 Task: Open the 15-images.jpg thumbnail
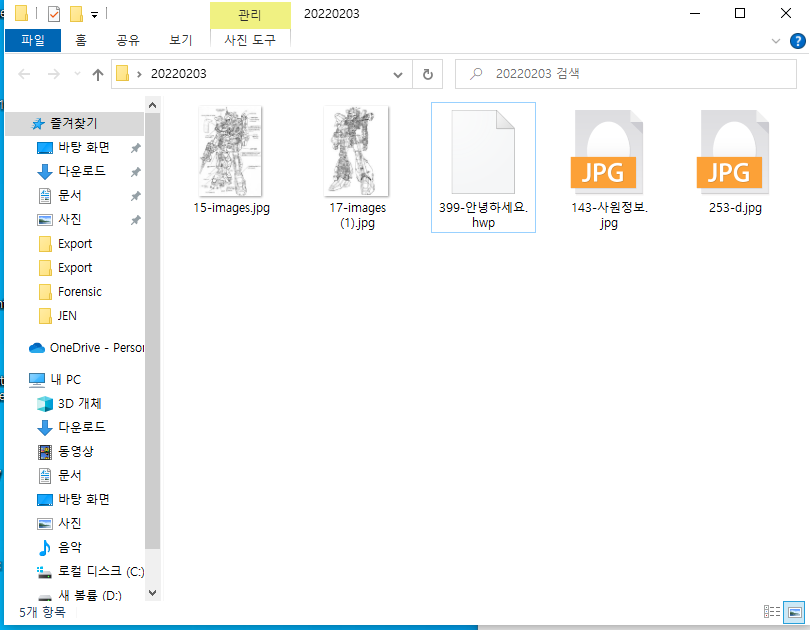230,151
